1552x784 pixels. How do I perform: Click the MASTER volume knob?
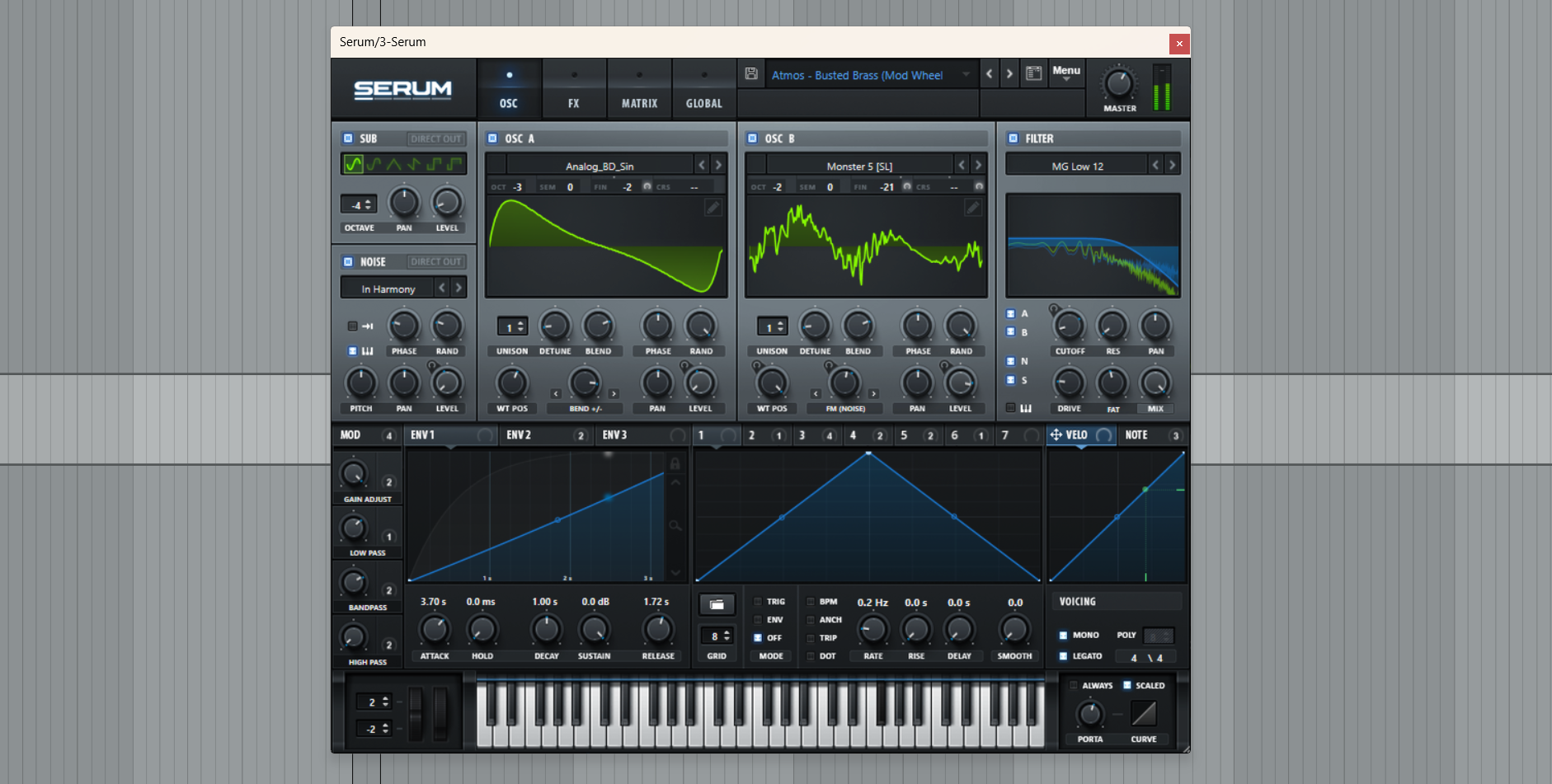pos(1118,83)
